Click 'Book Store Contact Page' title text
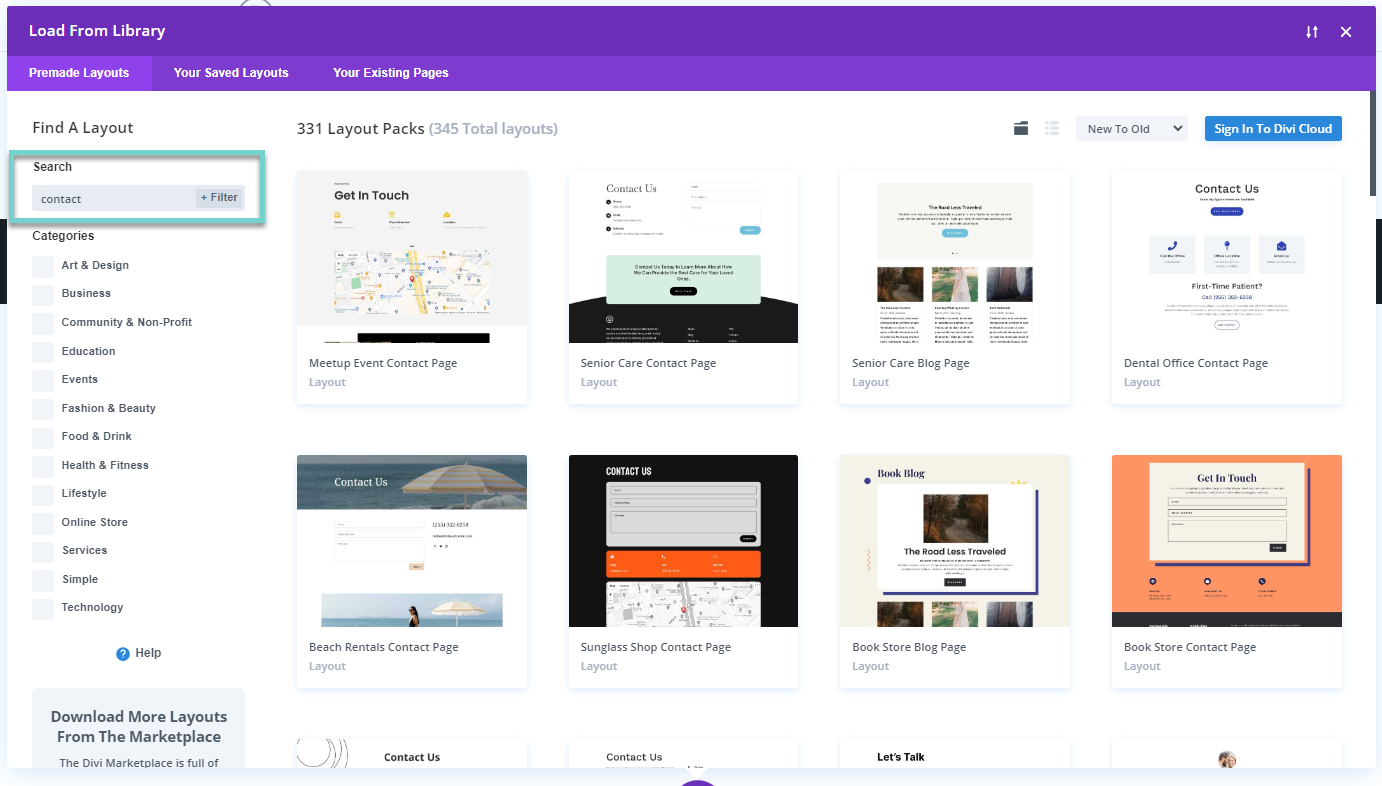The image size is (1382, 786). click(1190, 647)
